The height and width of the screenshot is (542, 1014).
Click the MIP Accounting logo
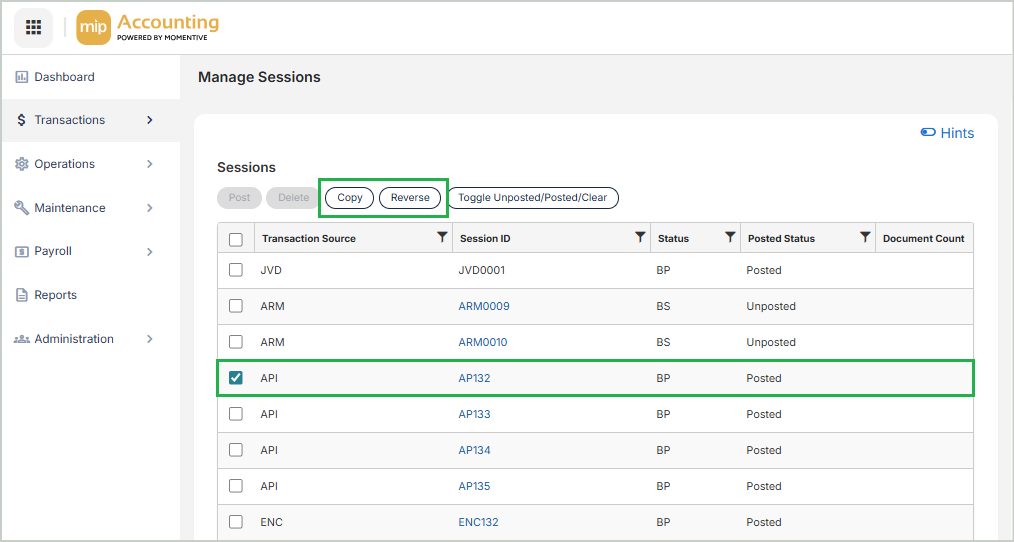[x=148, y=27]
